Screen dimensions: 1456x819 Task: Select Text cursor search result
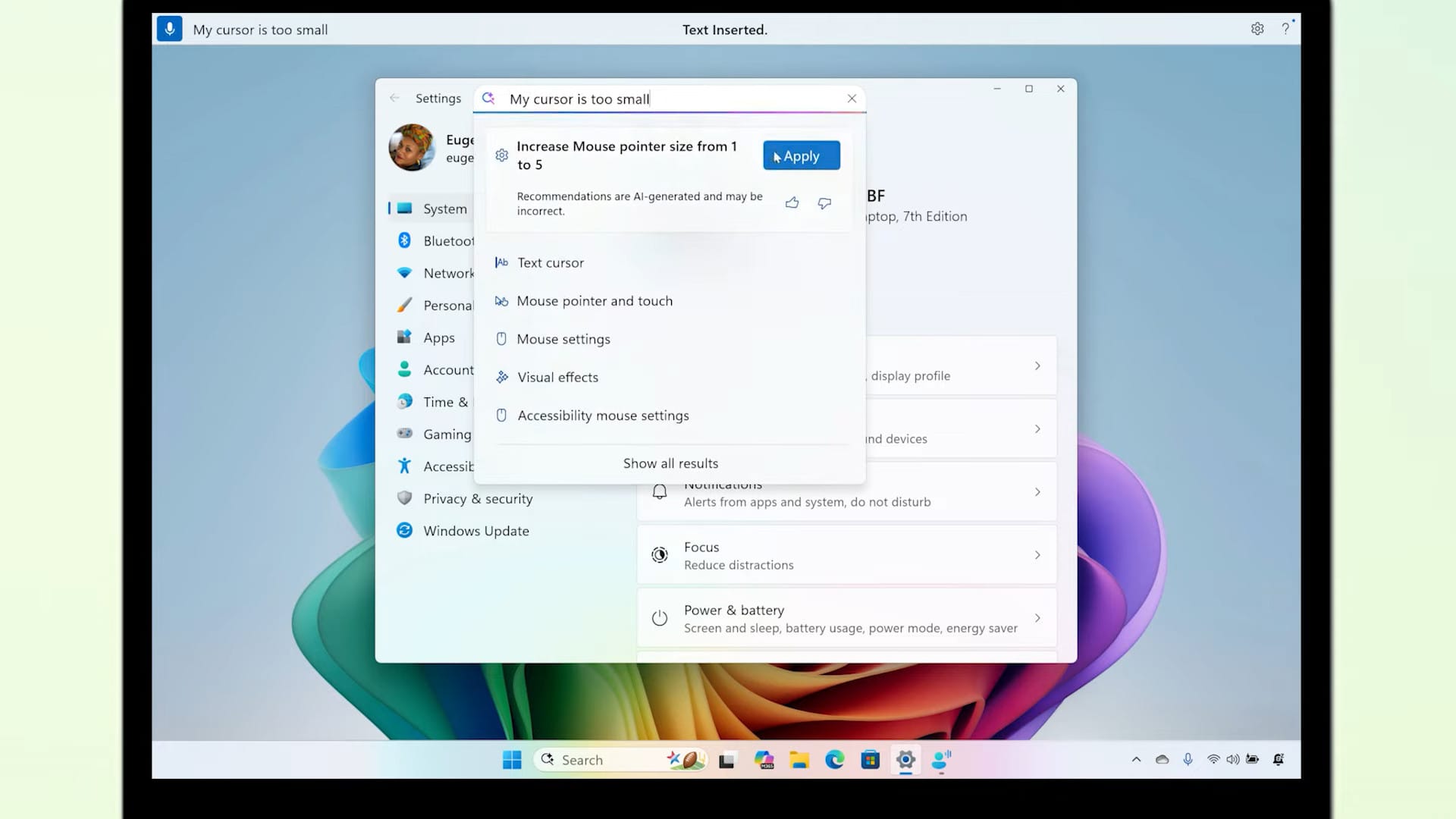[669, 262]
